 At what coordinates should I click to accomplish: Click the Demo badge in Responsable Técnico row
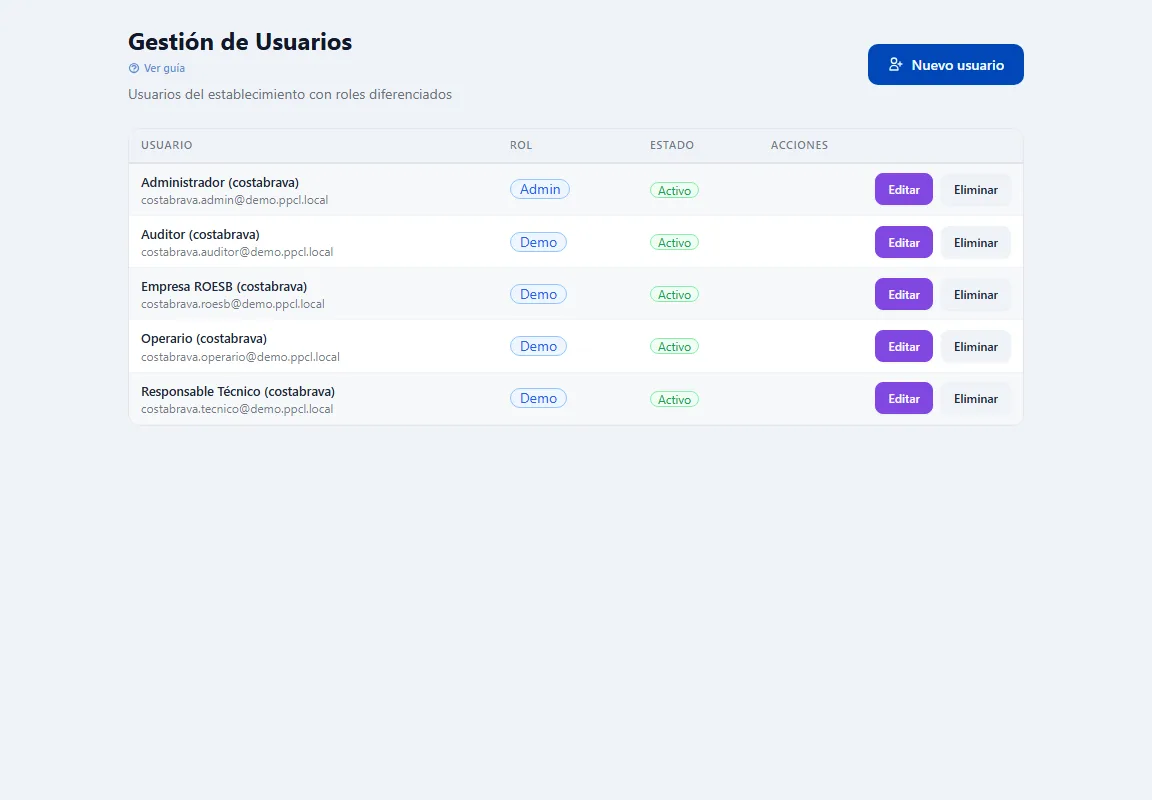(x=539, y=399)
